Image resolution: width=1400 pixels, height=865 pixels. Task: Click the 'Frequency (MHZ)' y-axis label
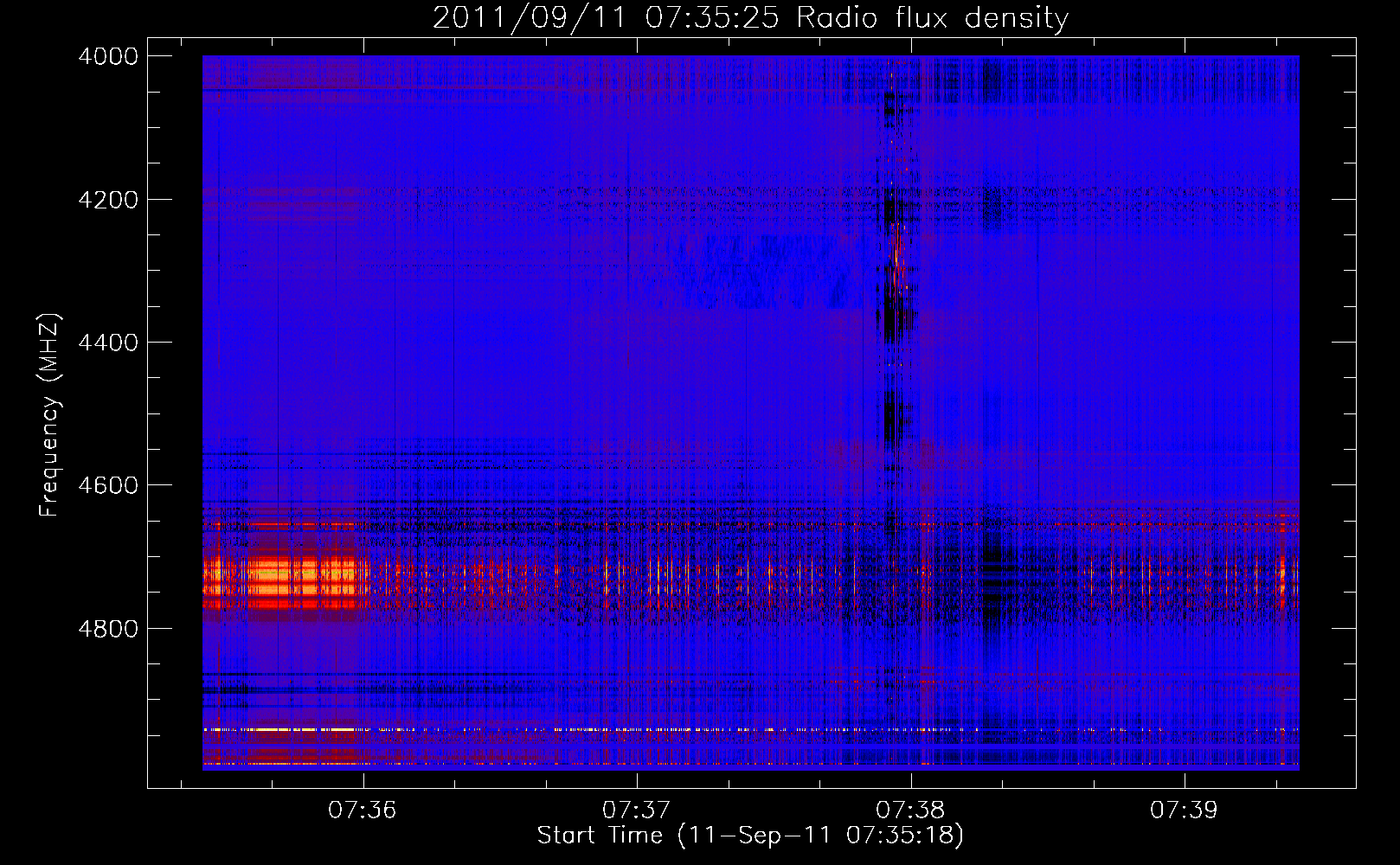[x=50, y=415]
